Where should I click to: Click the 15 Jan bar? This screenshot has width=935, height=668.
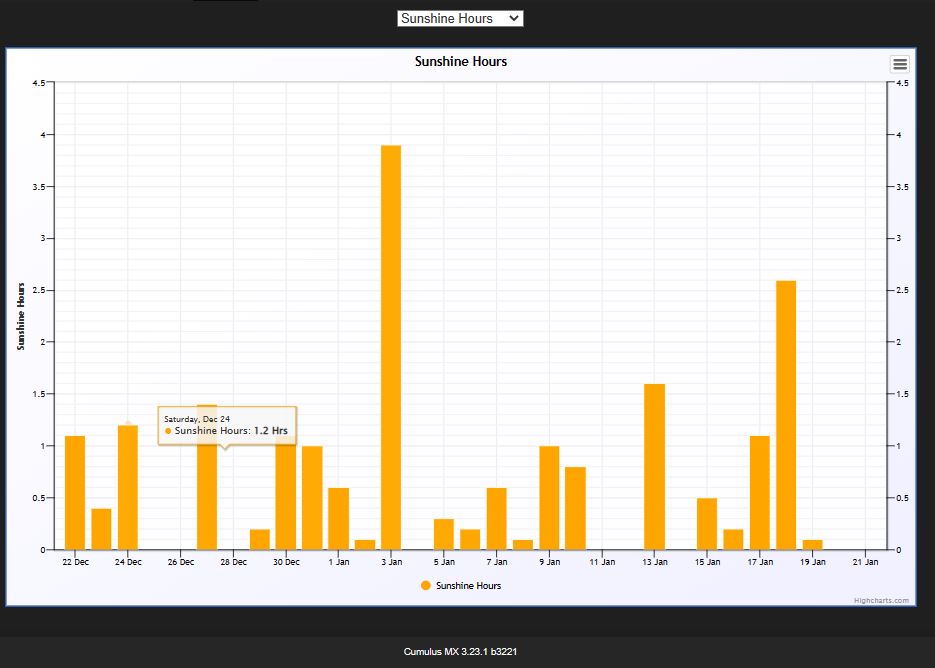click(x=707, y=523)
